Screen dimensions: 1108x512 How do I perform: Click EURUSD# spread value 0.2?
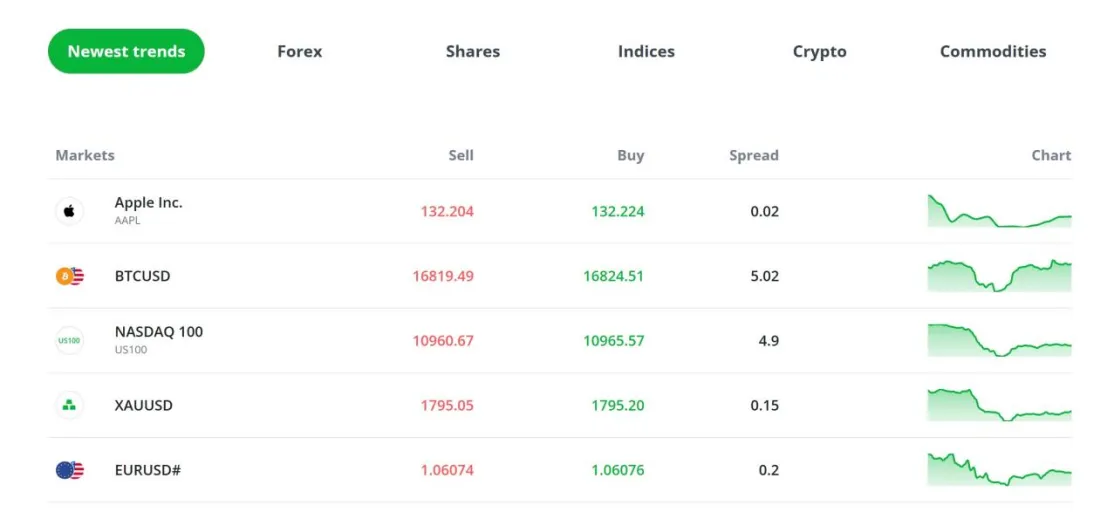pos(769,470)
